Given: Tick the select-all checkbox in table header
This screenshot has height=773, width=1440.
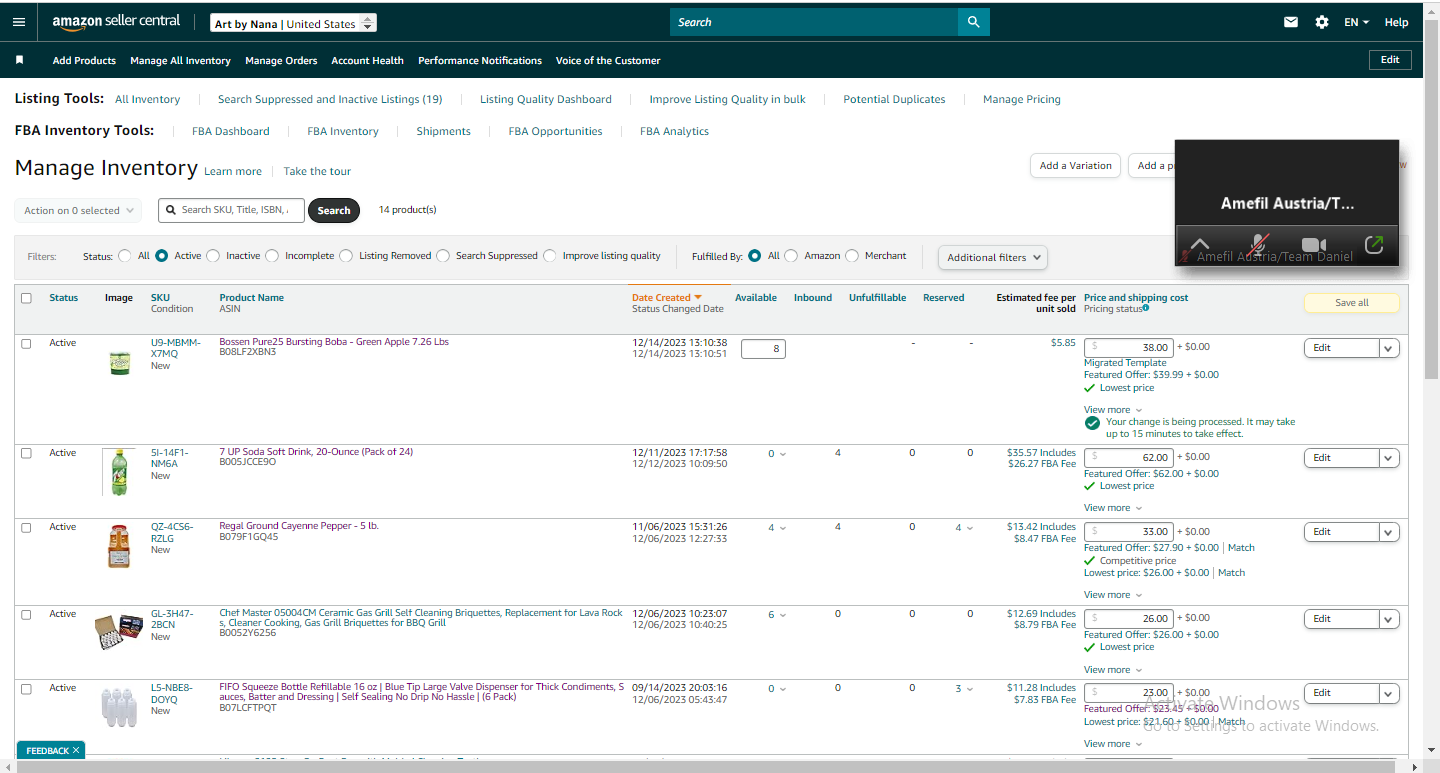Looking at the screenshot, I should (27, 298).
